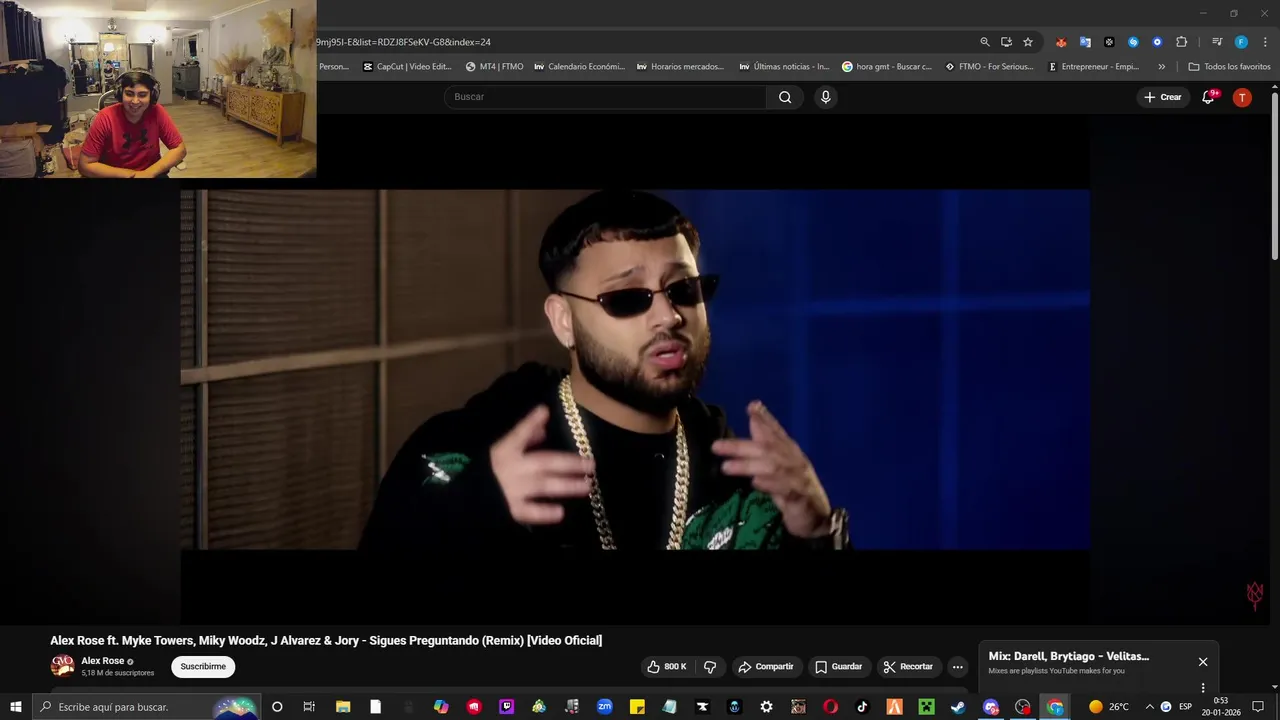Click the YouTube Buscar search field
This screenshot has height=720, width=1280.
pyautogui.click(x=605, y=97)
